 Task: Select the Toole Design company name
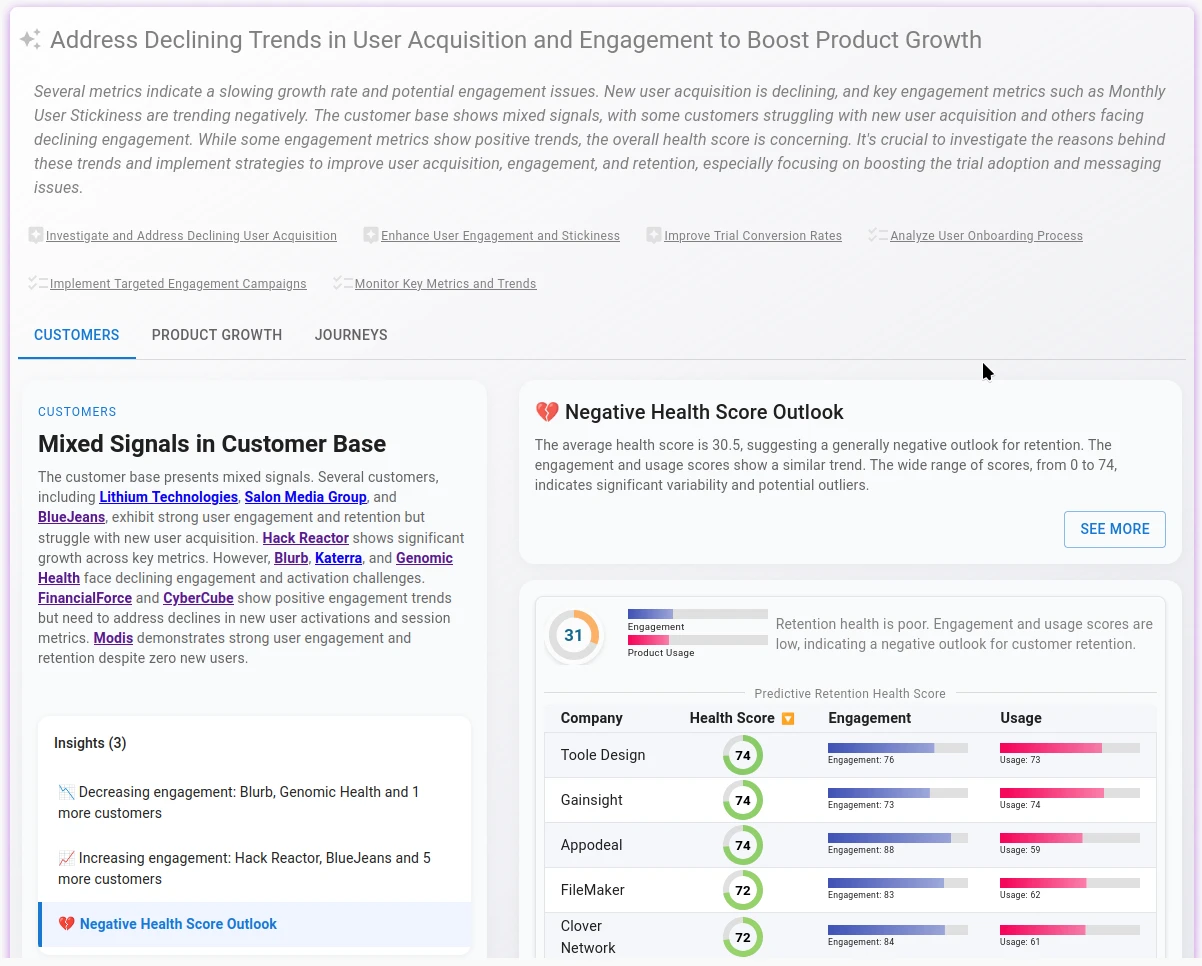tap(603, 755)
